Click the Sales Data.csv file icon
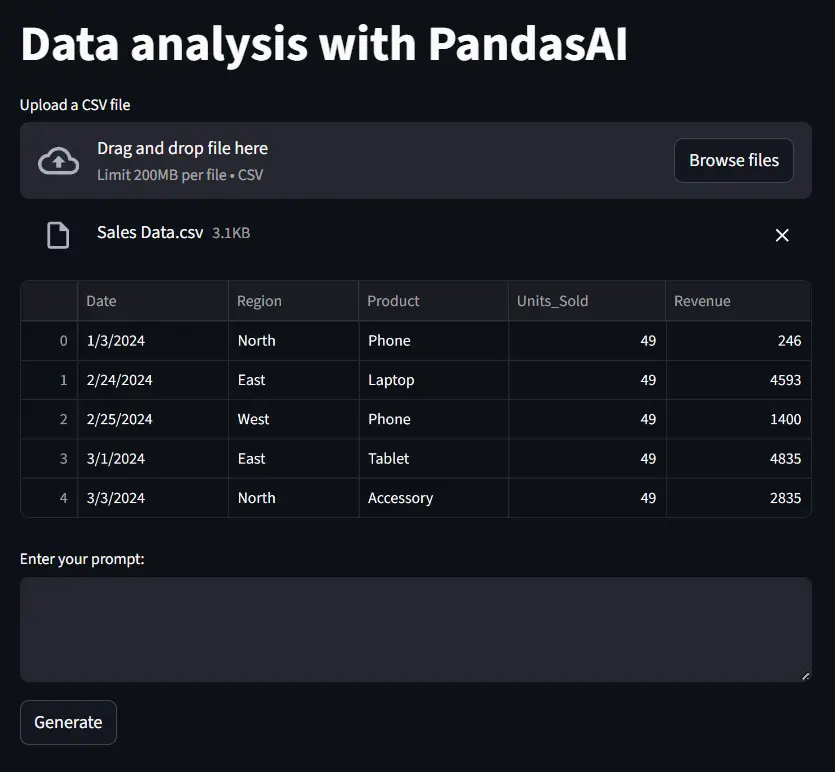 pos(58,235)
